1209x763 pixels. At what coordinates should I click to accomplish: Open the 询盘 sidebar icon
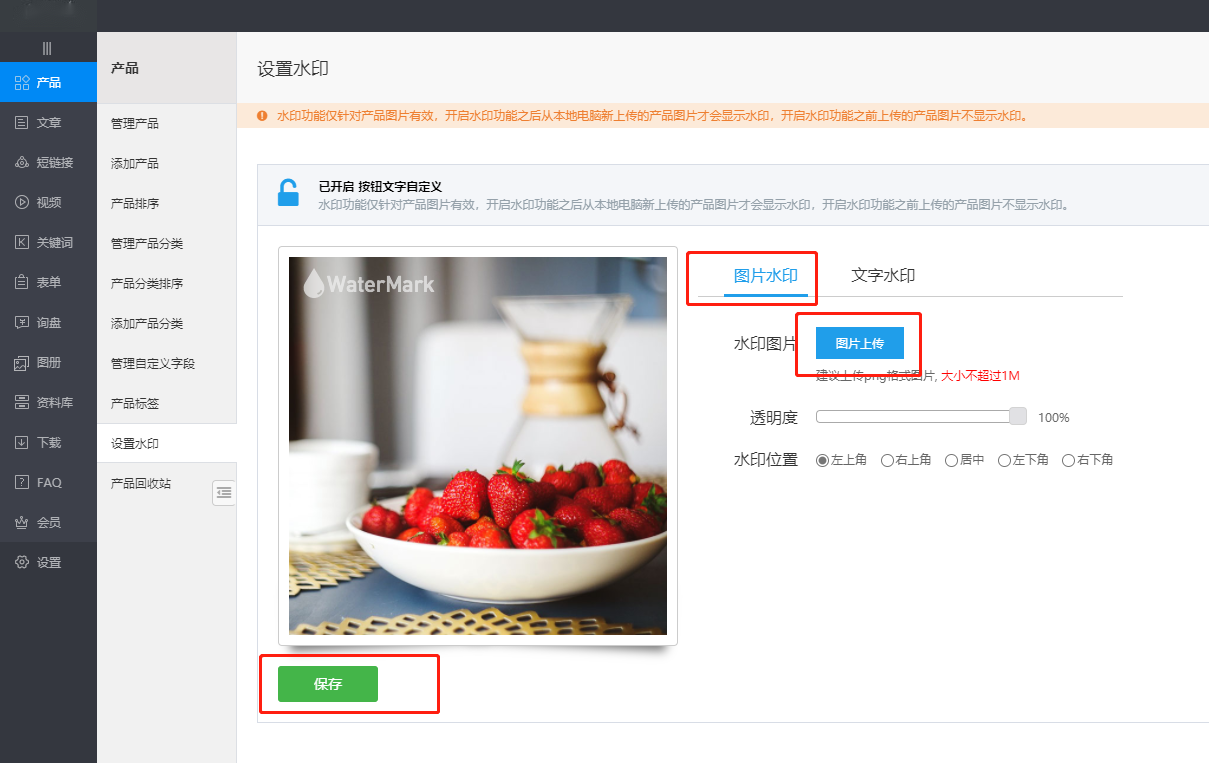[22, 322]
